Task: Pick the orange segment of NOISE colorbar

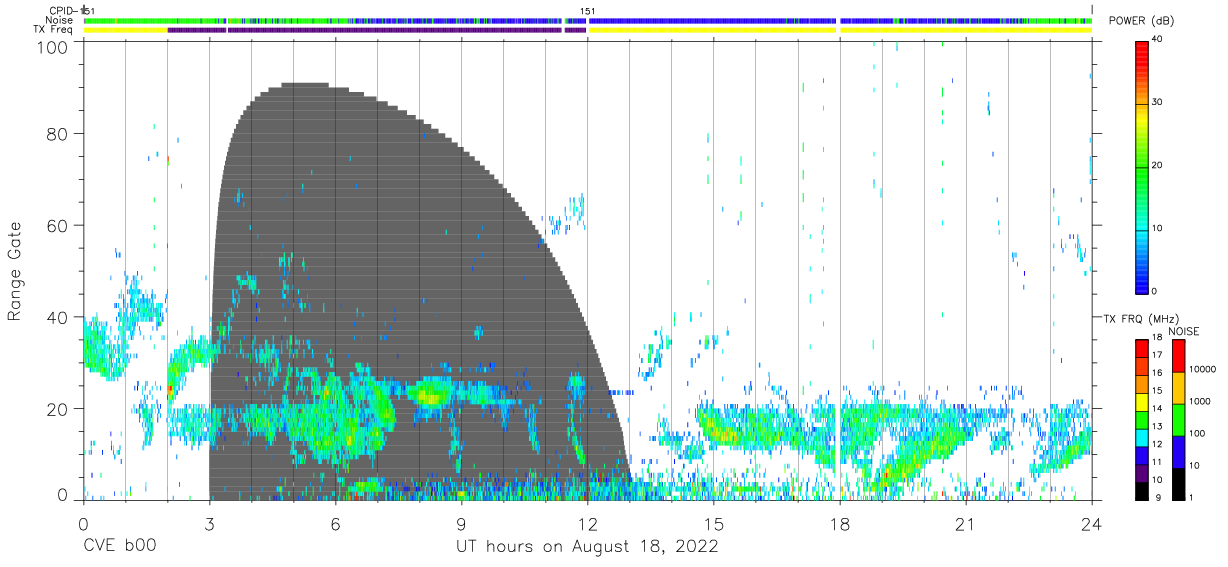Action: 1179,387
